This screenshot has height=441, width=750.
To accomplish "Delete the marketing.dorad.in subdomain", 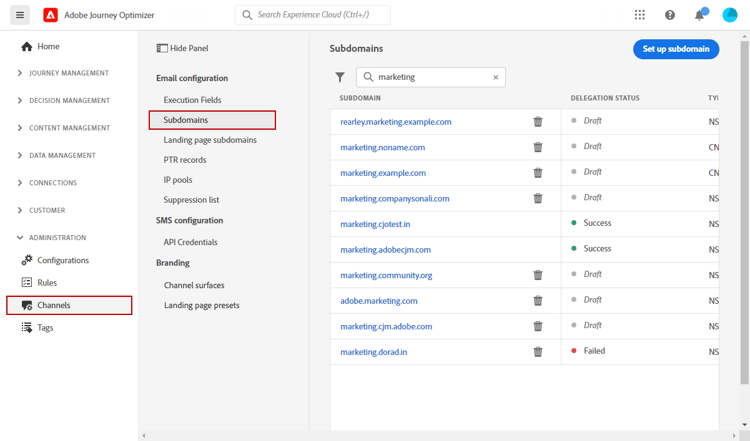I will tap(538, 352).
